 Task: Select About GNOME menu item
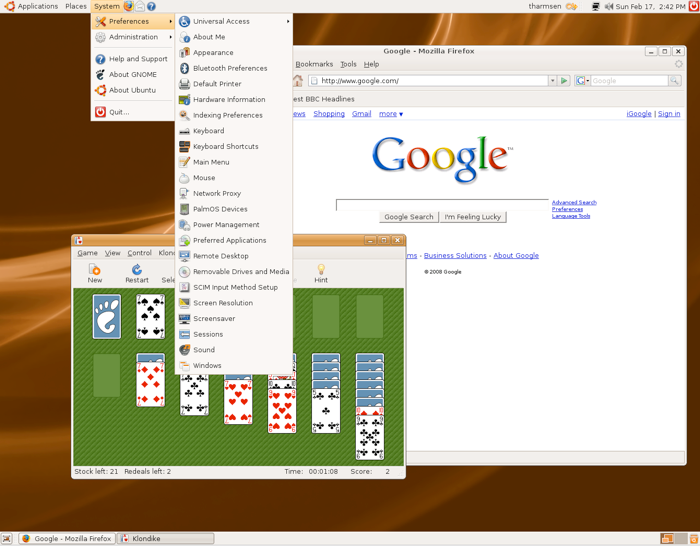tap(133, 75)
